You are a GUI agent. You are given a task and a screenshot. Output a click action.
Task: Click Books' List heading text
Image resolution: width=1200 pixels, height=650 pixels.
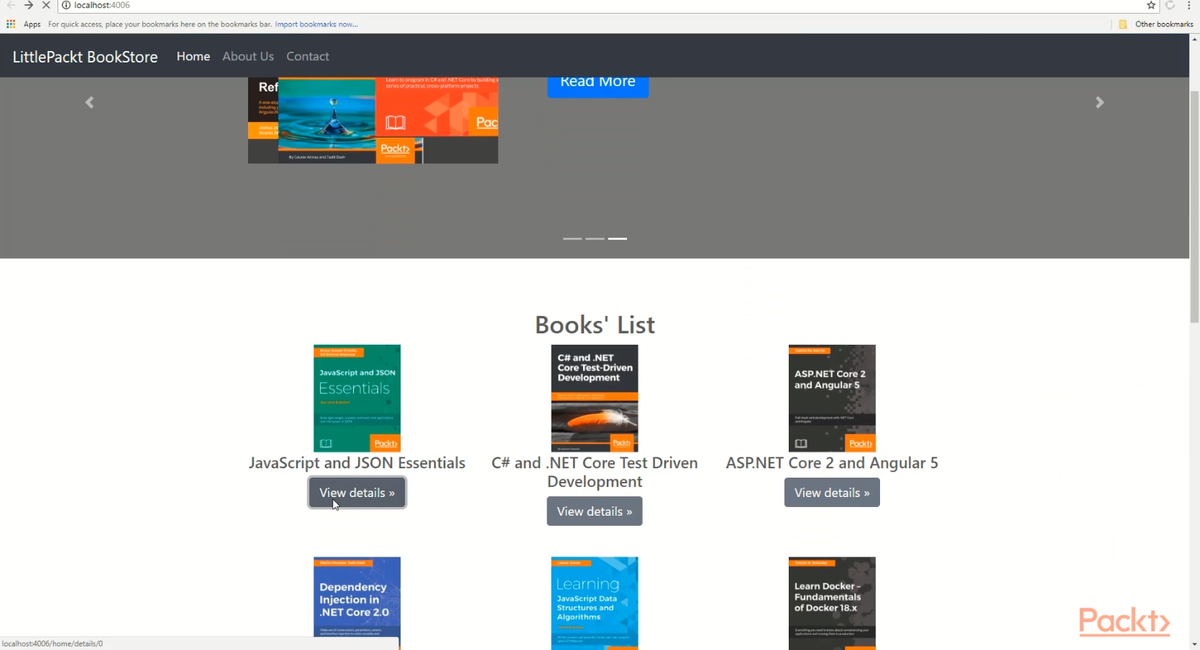[595, 325]
